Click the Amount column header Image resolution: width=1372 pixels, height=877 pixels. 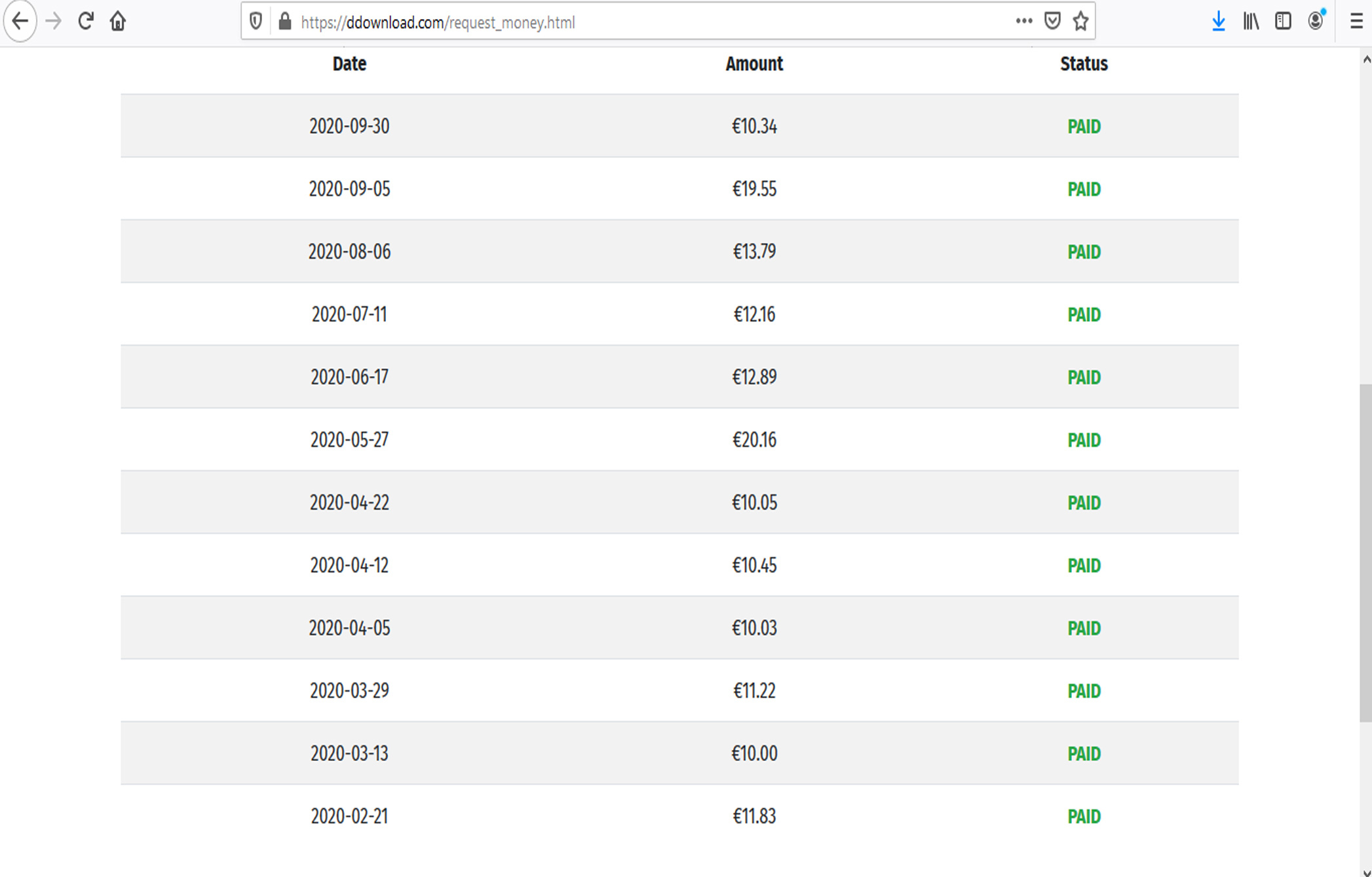pyautogui.click(x=754, y=64)
